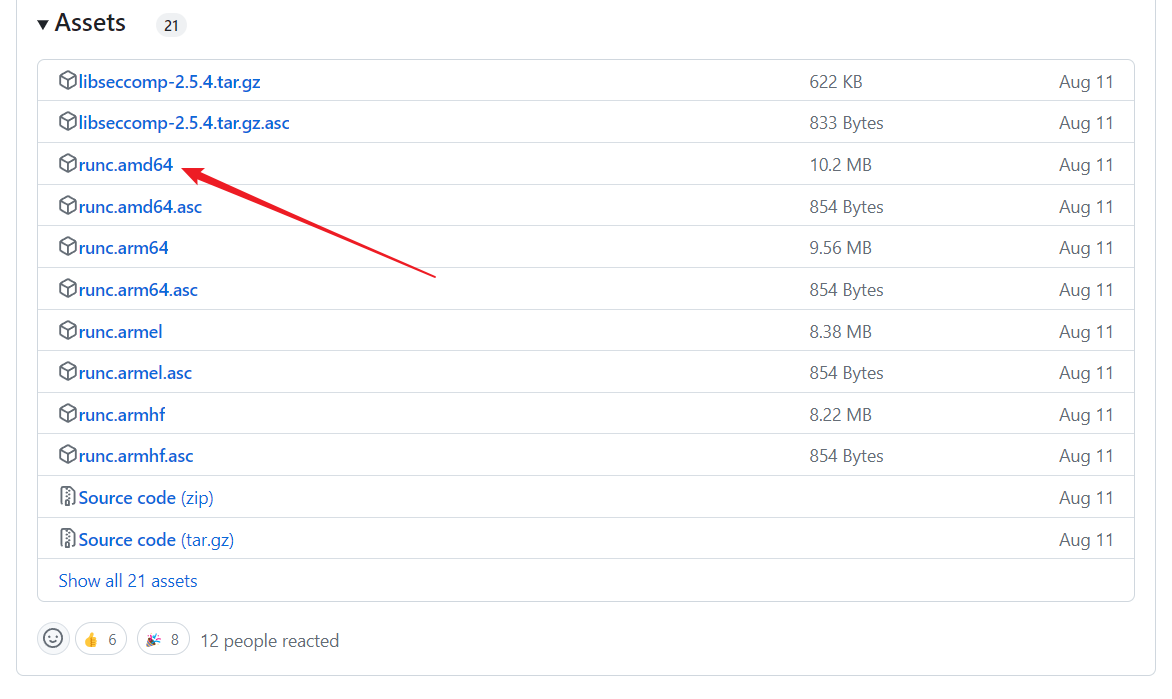1172x699 pixels.
Task: Click the runc.armel.asc file link
Action: [x=135, y=373]
